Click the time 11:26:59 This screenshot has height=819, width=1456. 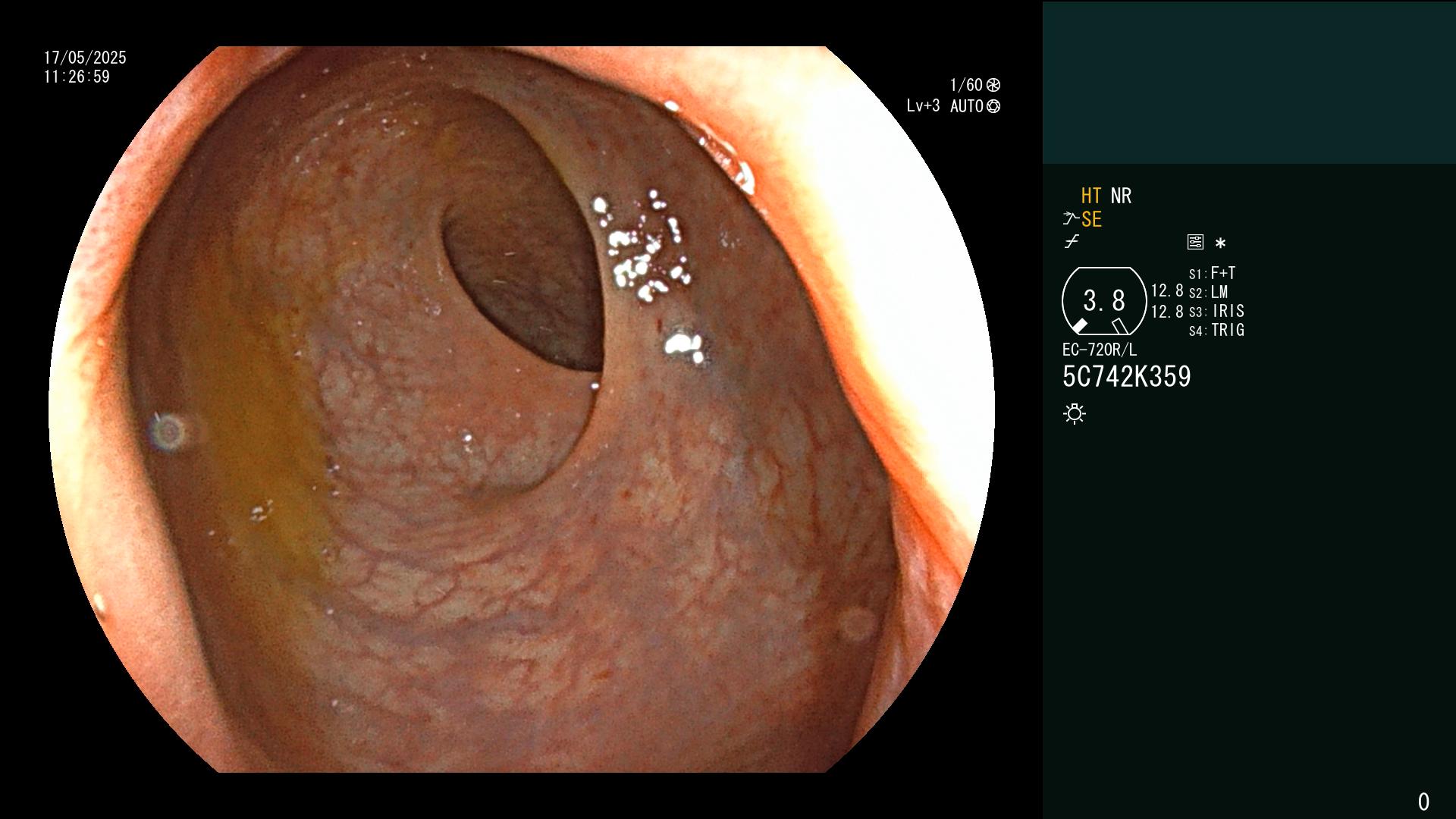point(77,77)
